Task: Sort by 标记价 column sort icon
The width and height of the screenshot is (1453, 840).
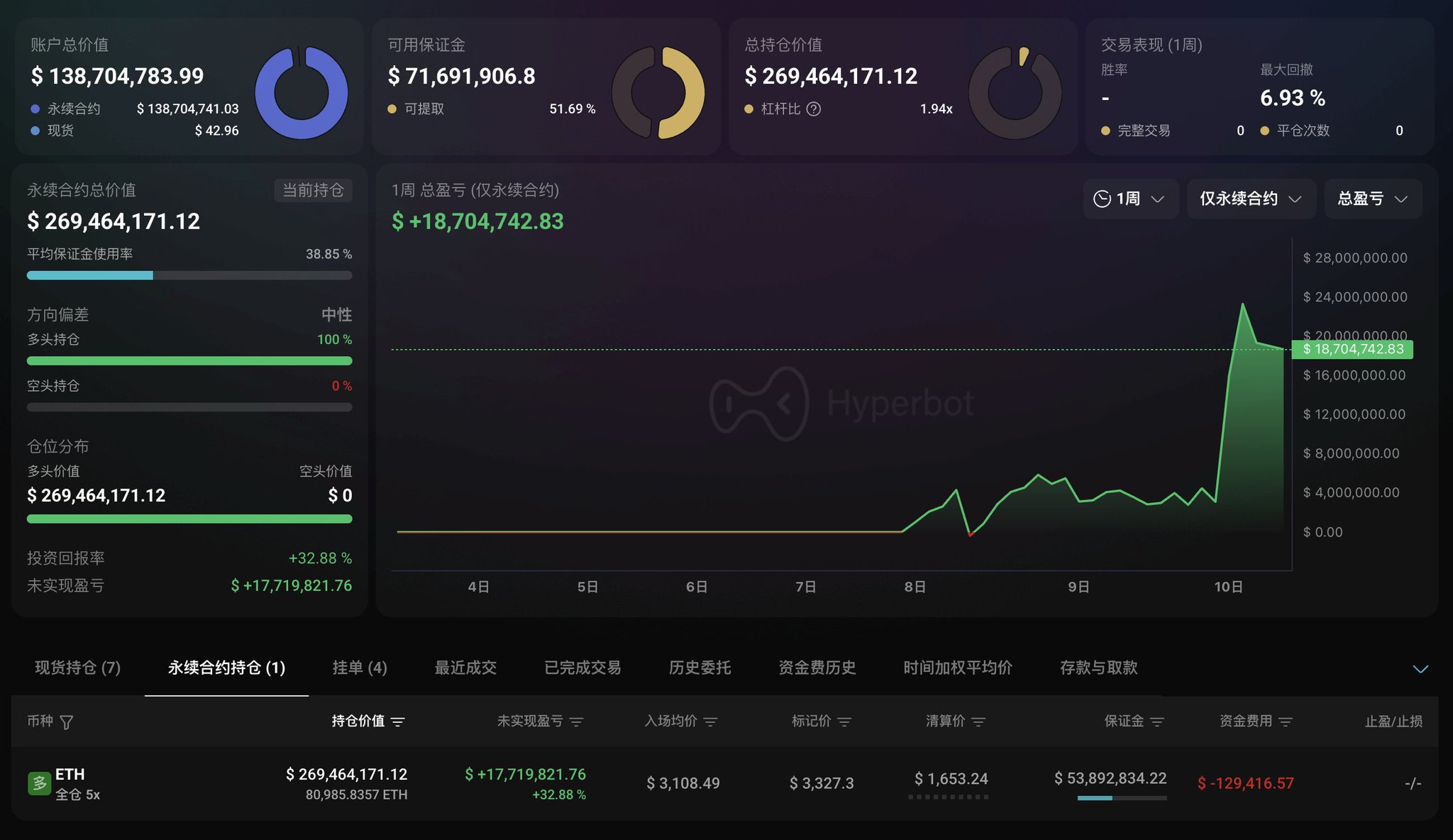Action: pyautogui.click(x=844, y=722)
